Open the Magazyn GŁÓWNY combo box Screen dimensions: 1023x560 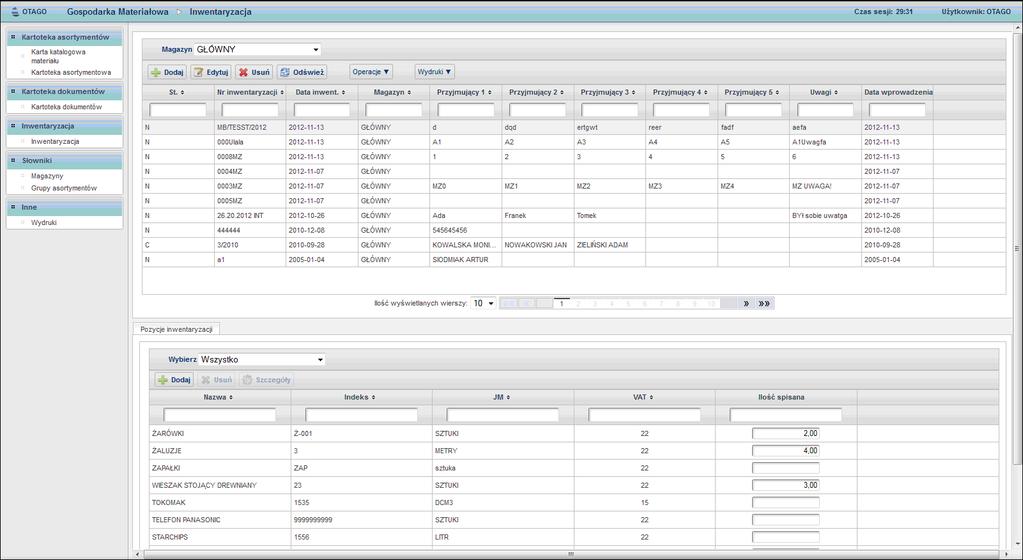point(258,50)
